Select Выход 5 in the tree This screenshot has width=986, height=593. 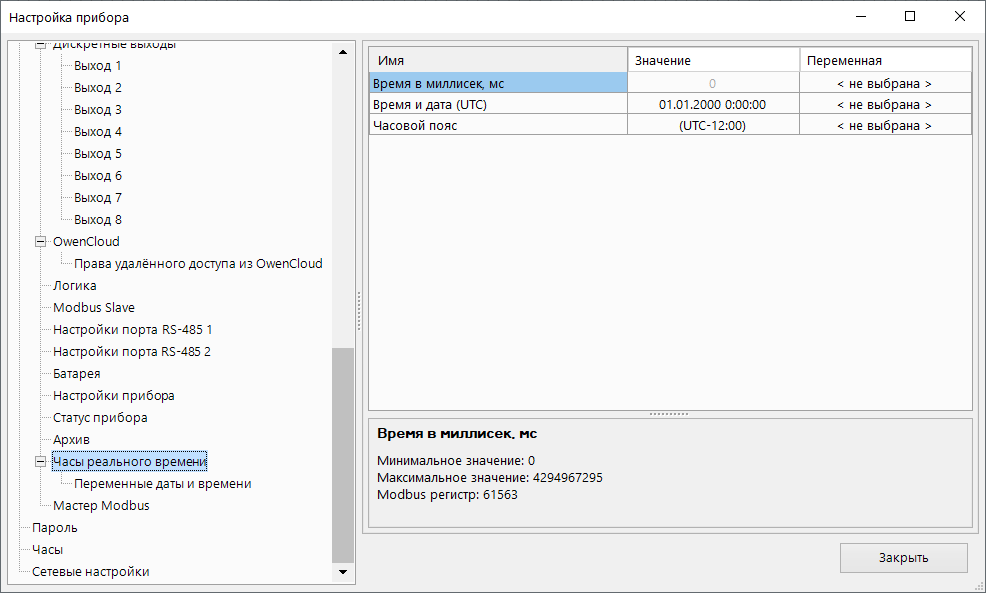(x=97, y=154)
